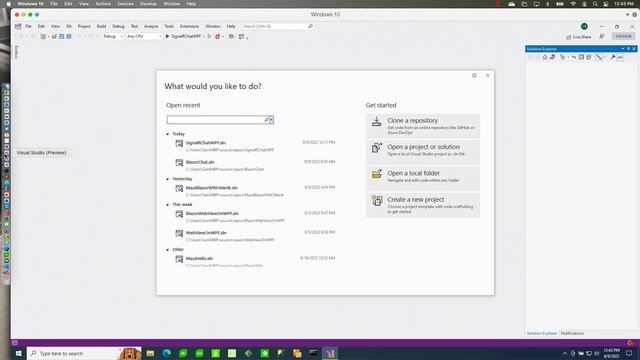The height and width of the screenshot is (360, 640).
Task: Collapse the This week group
Action: pyautogui.click(x=168, y=204)
